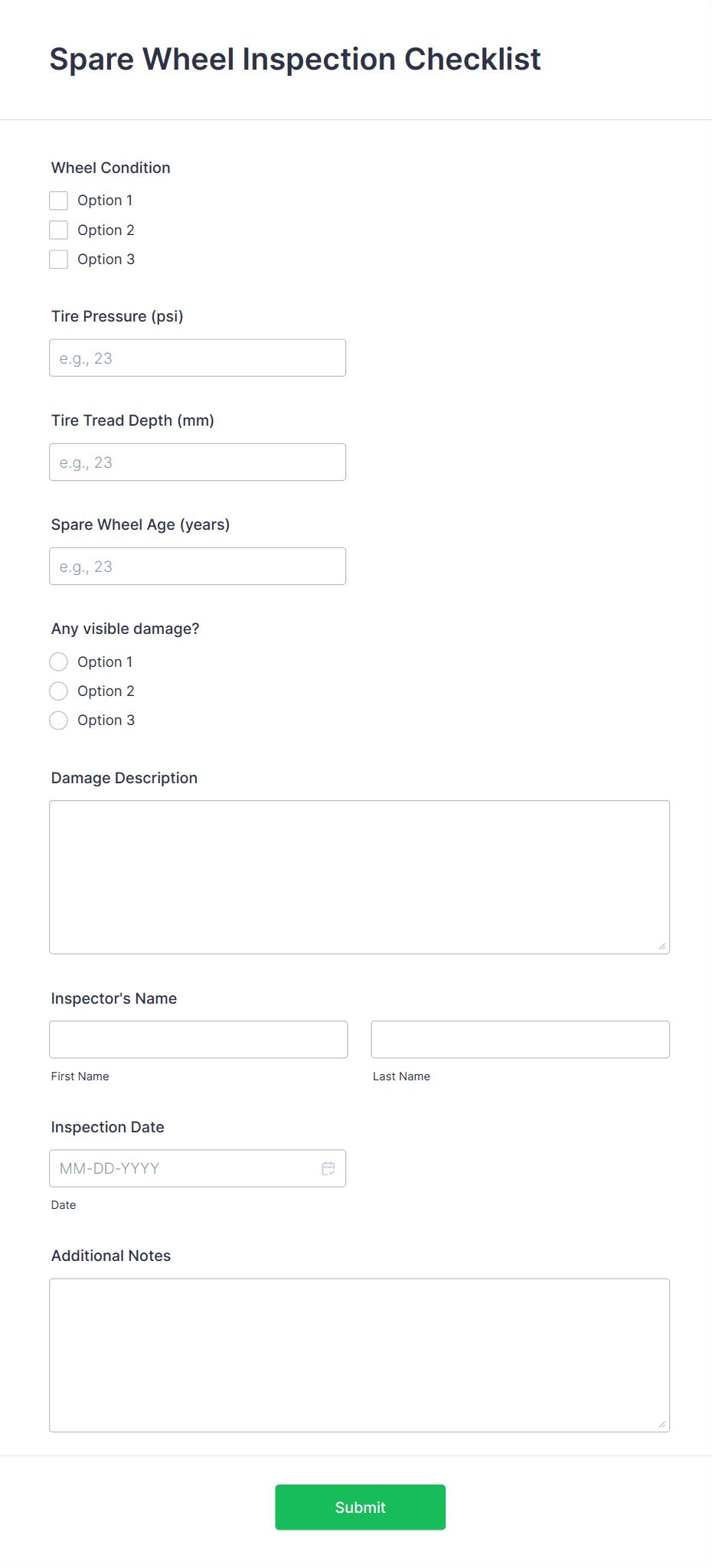Click the Spare Wheel Inspection Checklist title
This screenshot has width=712, height=1568.
coord(295,59)
